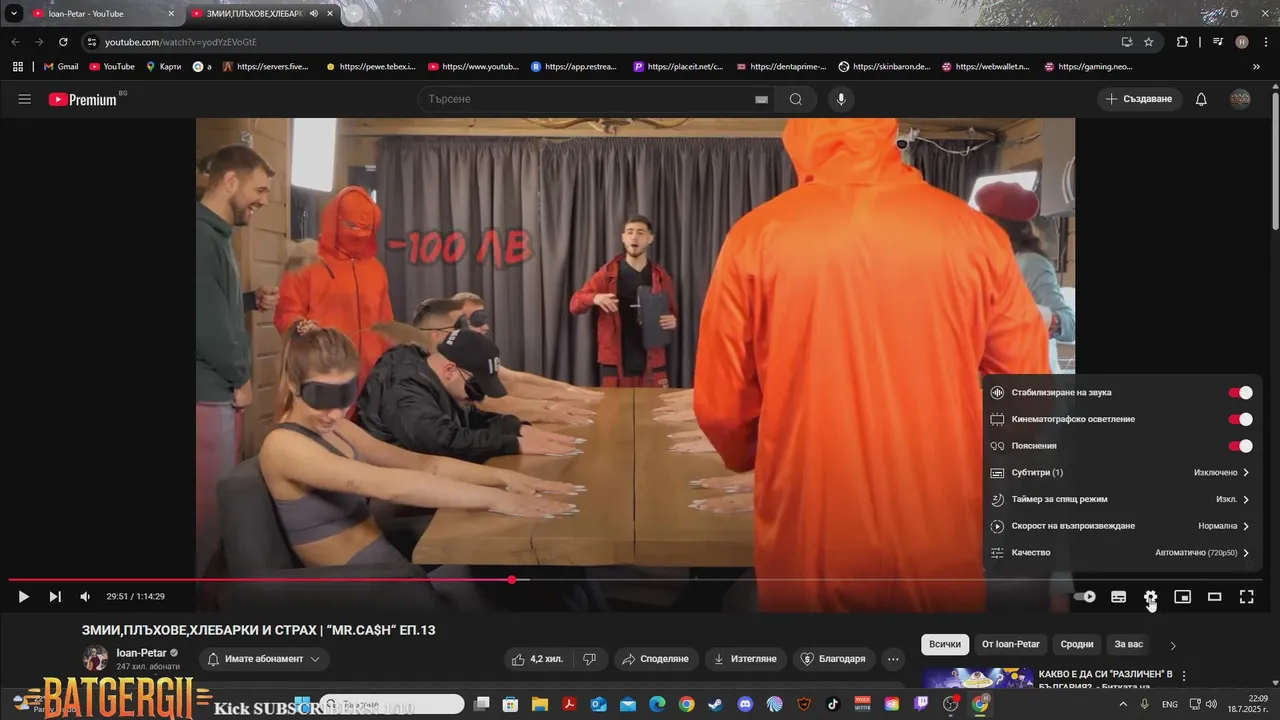This screenshot has width=1280, height=720.
Task: Close settings via the gear icon
Action: tap(1150, 597)
